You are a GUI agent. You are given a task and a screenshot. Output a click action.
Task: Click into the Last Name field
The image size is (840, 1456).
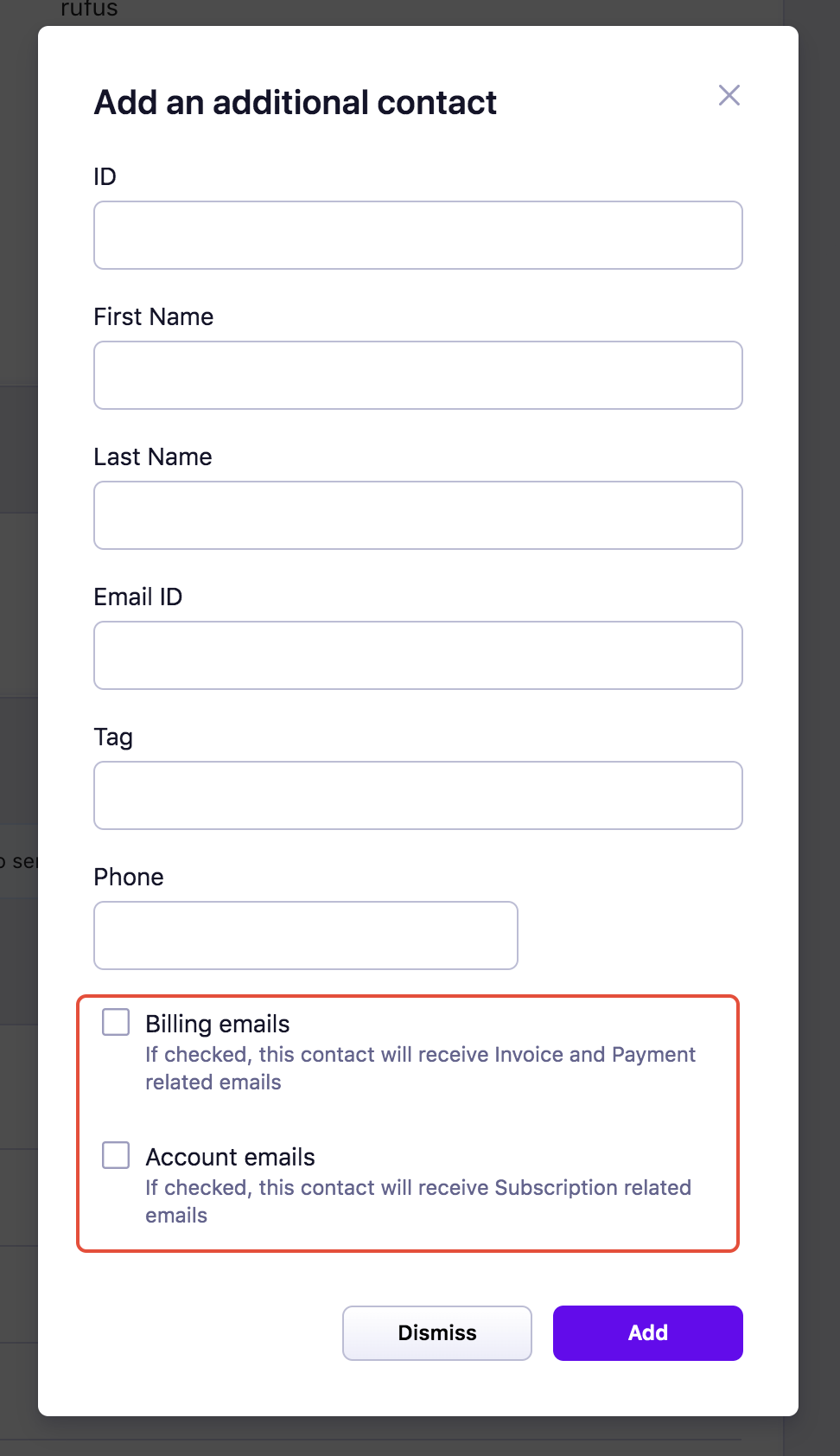click(417, 515)
